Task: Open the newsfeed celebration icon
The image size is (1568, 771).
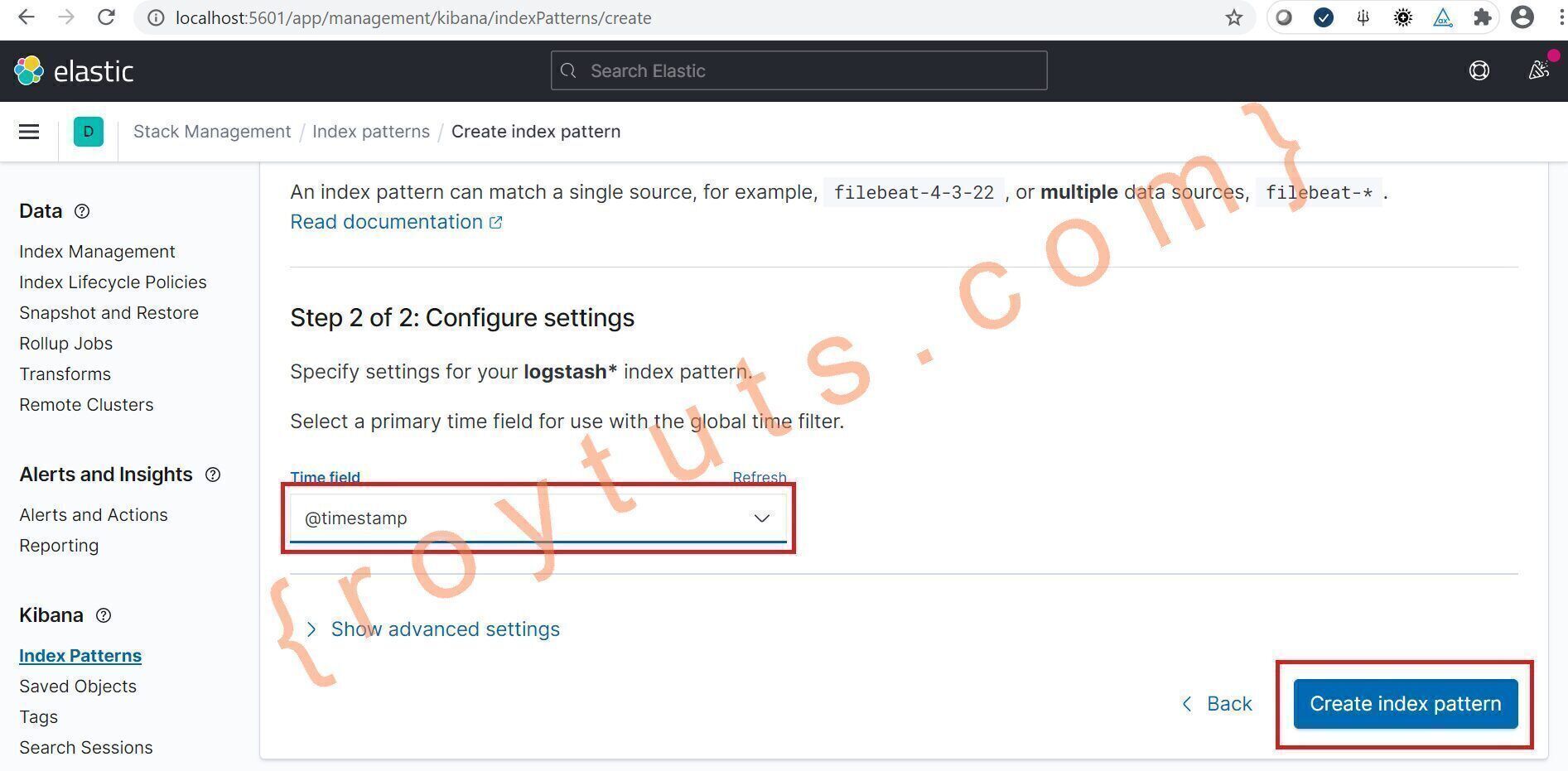Action: 1539,70
